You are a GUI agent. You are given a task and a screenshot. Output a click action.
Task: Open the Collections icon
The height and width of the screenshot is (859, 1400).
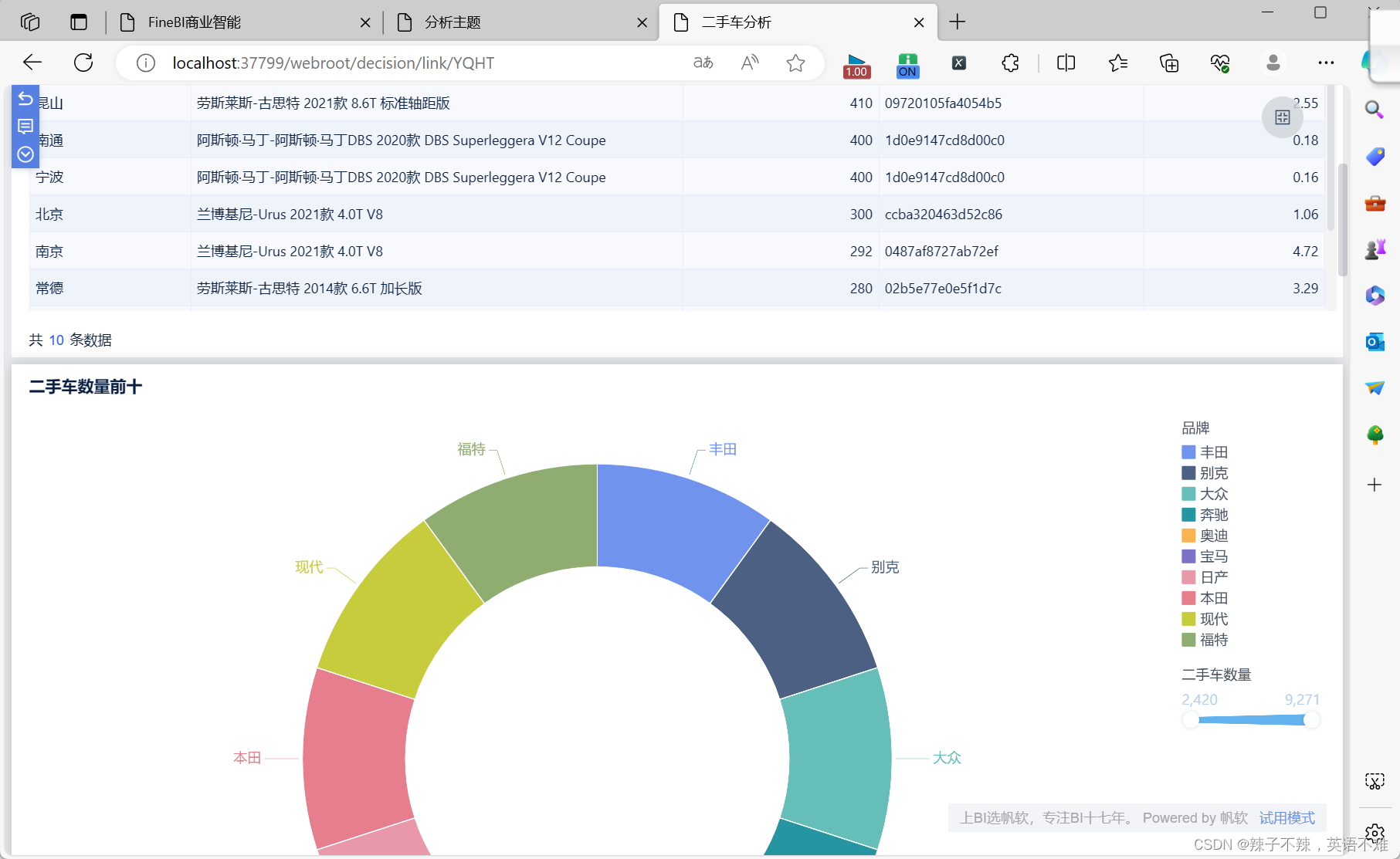coord(1169,63)
